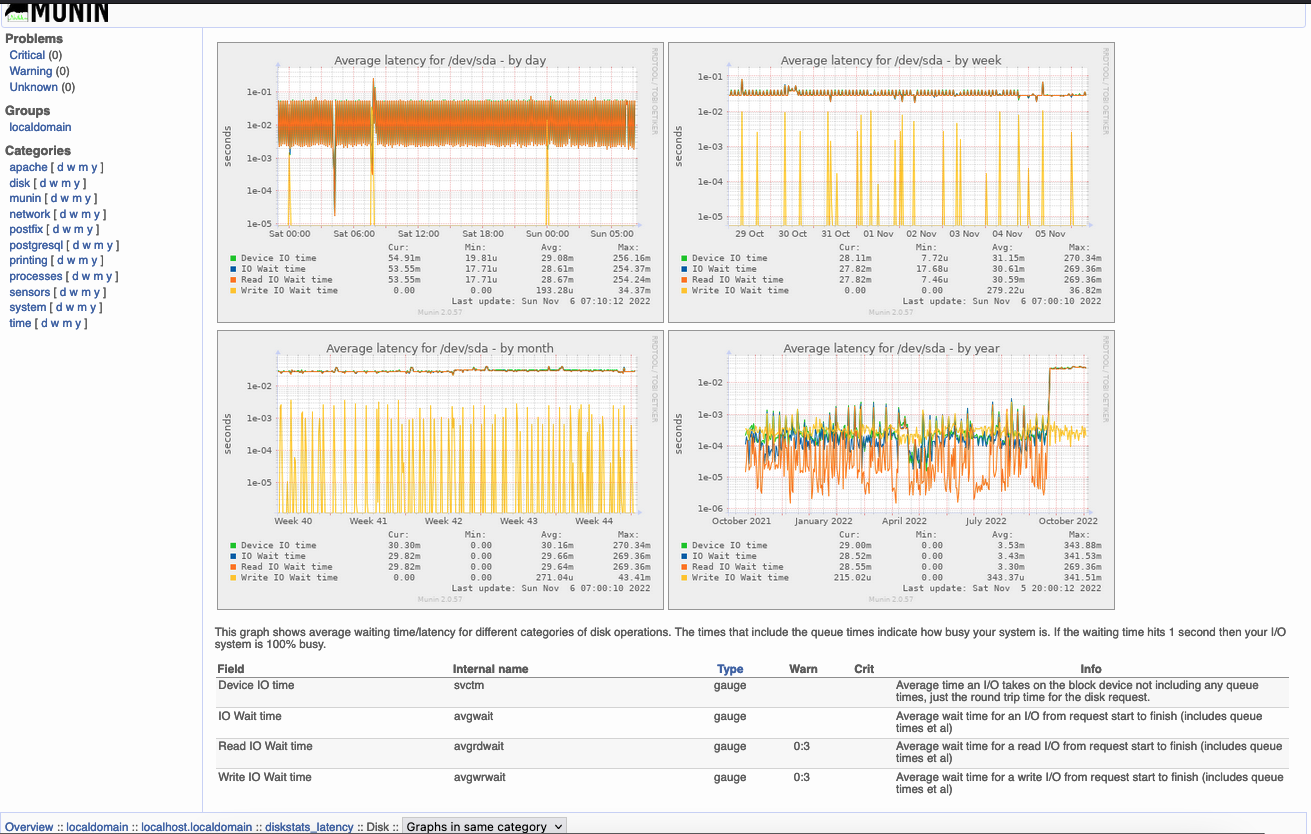Screen dimensions: 1311x834
Task: Click the Warn column header
Action: pos(803,669)
